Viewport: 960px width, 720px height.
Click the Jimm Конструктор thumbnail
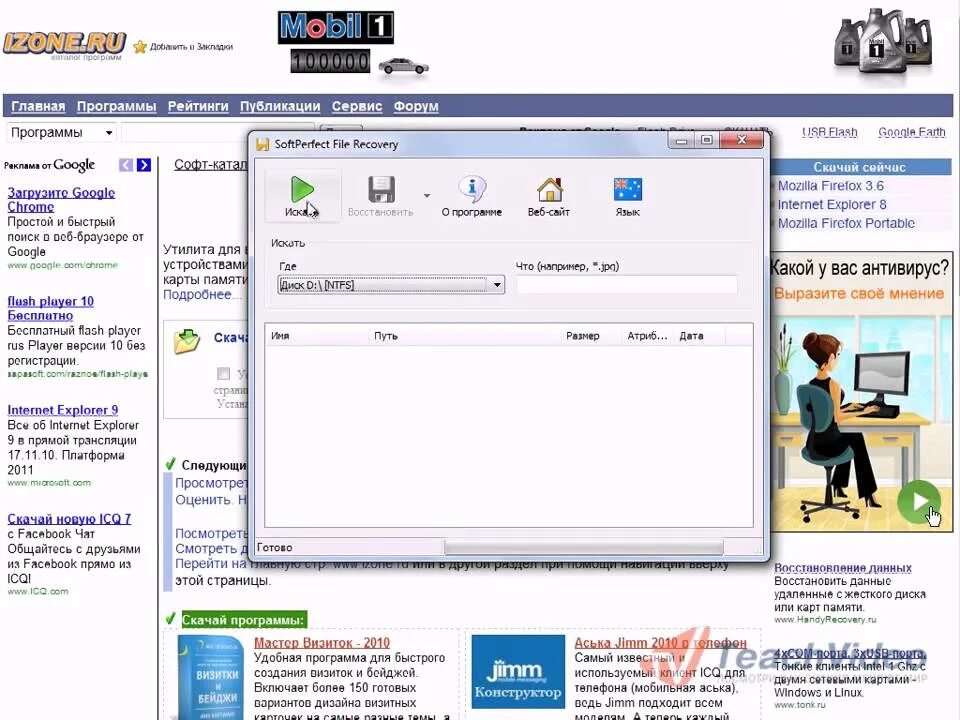click(518, 672)
